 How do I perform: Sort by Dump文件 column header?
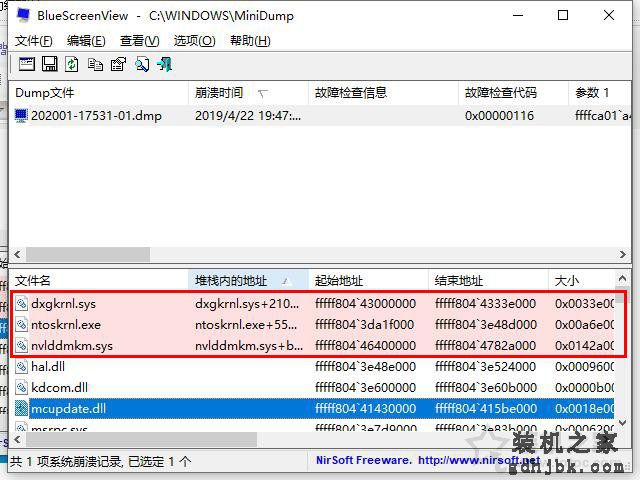tap(99, 93)
